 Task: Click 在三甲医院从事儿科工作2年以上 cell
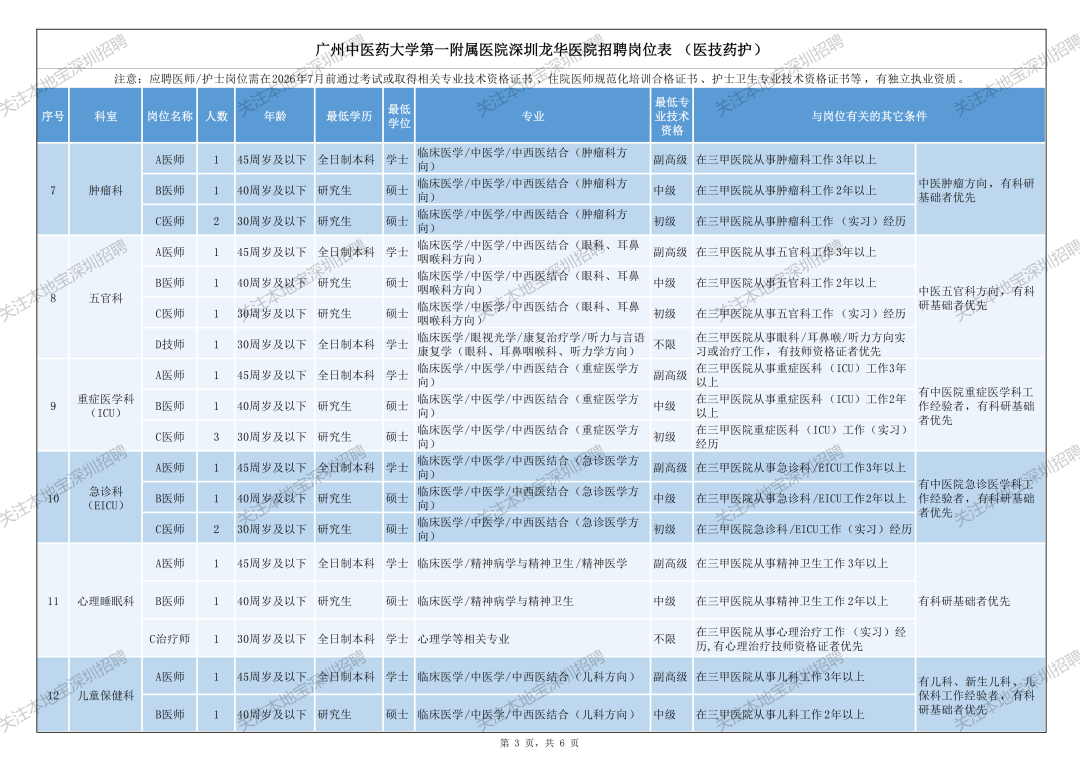point(804,714)
